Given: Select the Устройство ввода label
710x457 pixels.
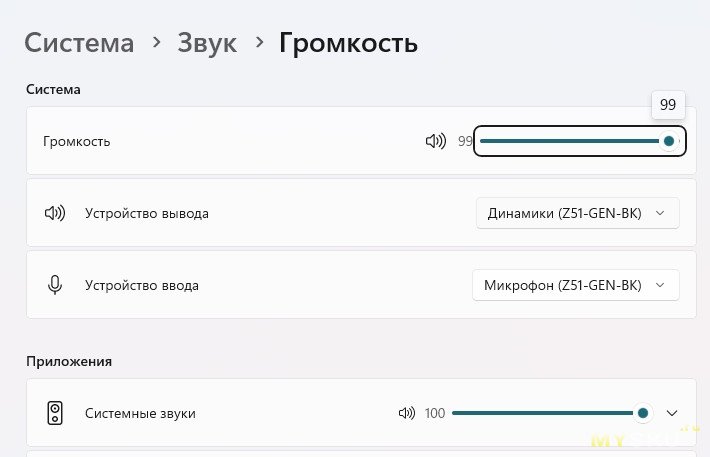Looking at the screenshot, I should [142, 285].
